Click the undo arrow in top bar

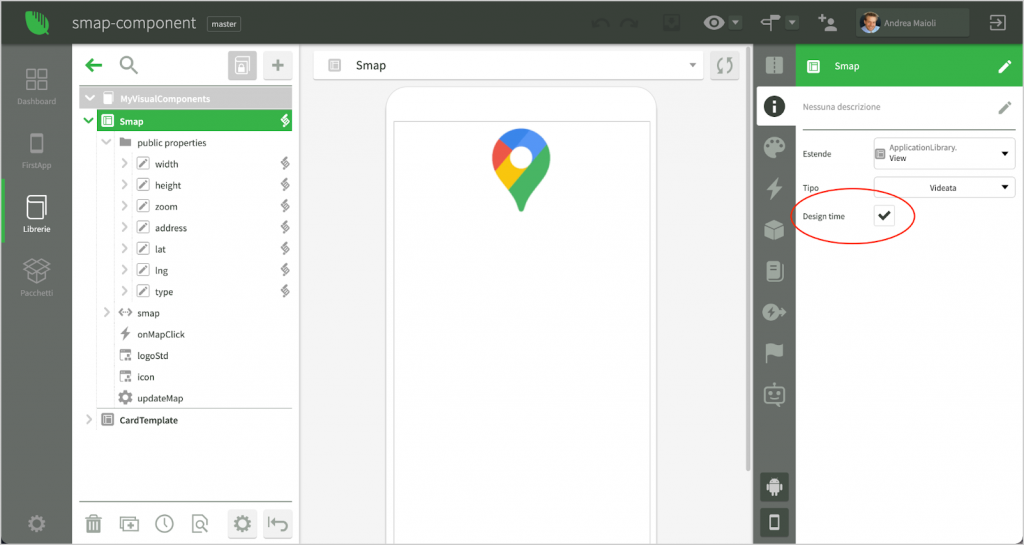pos(600,23)
